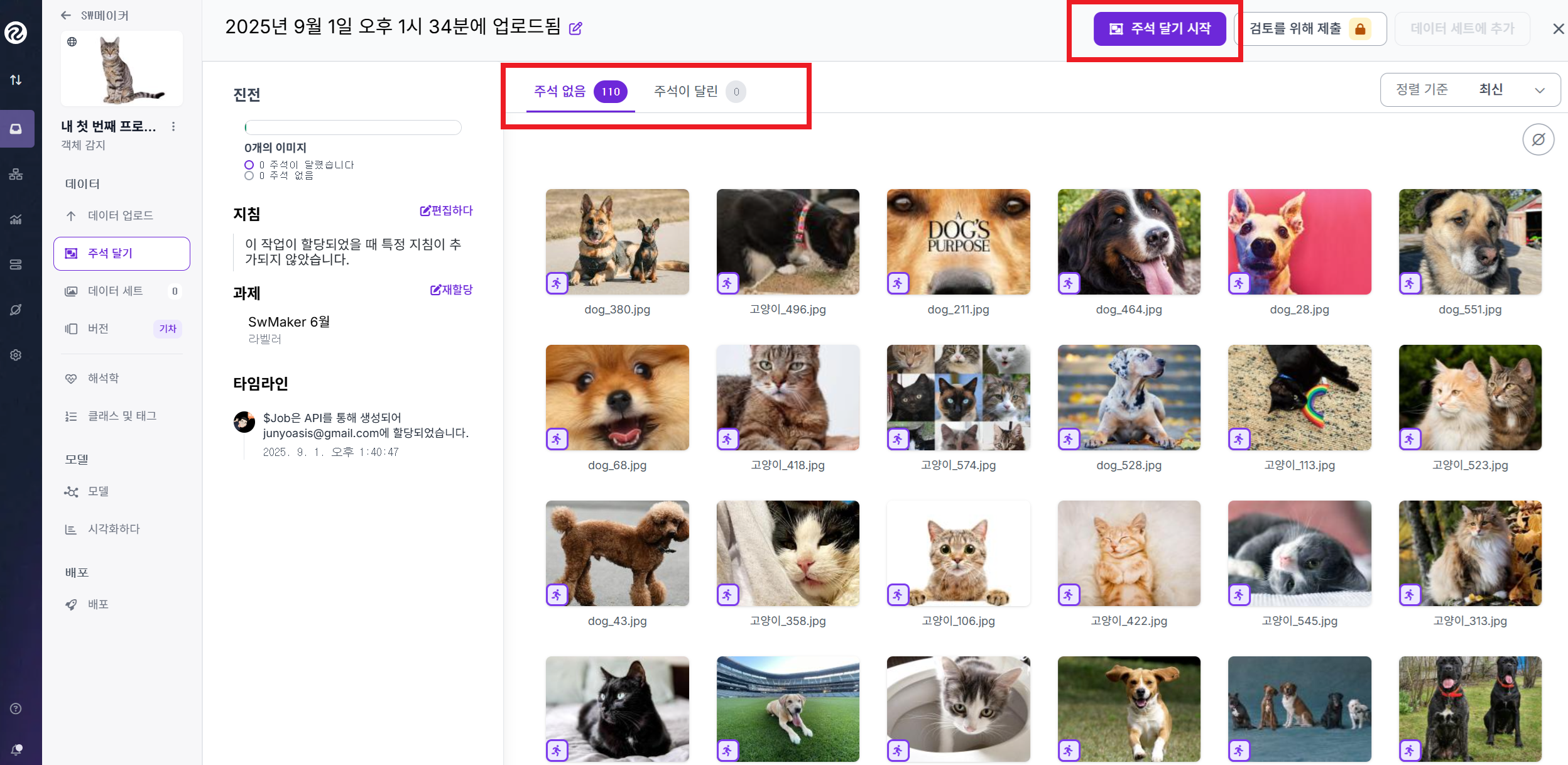The image size is (1568, 765).
Task: Switch to the 주석이 달린 tab
Action: click(x=699, y=92)
